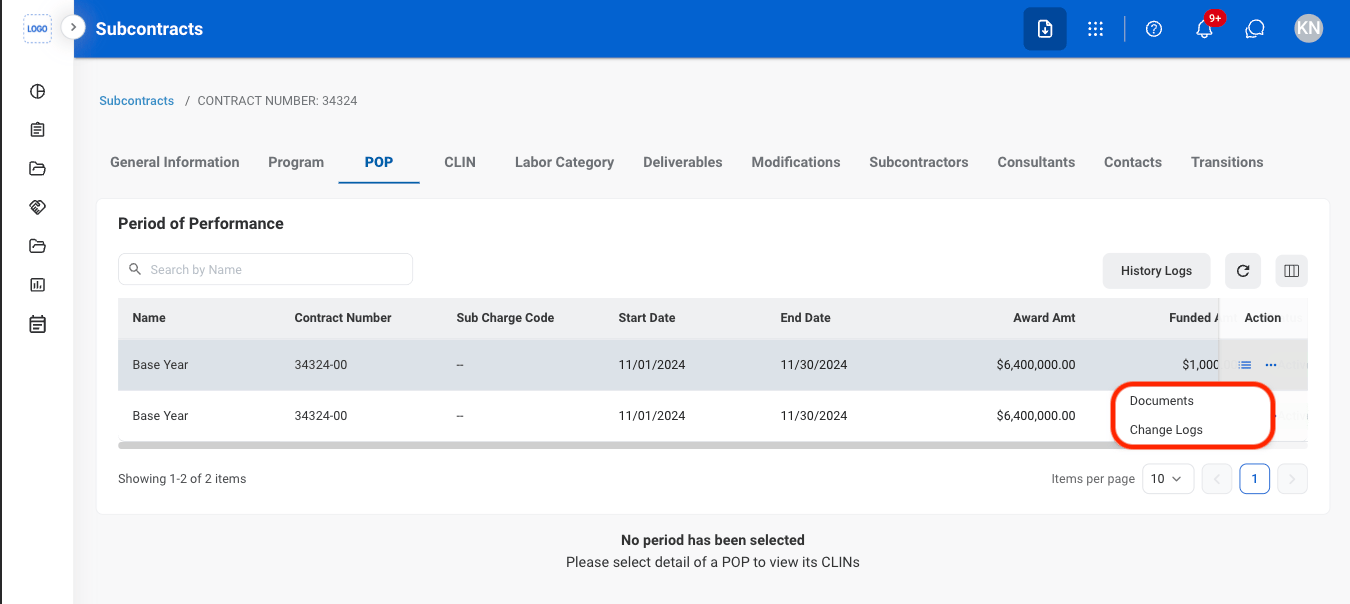Click the Start Date column header

point(647,318)
